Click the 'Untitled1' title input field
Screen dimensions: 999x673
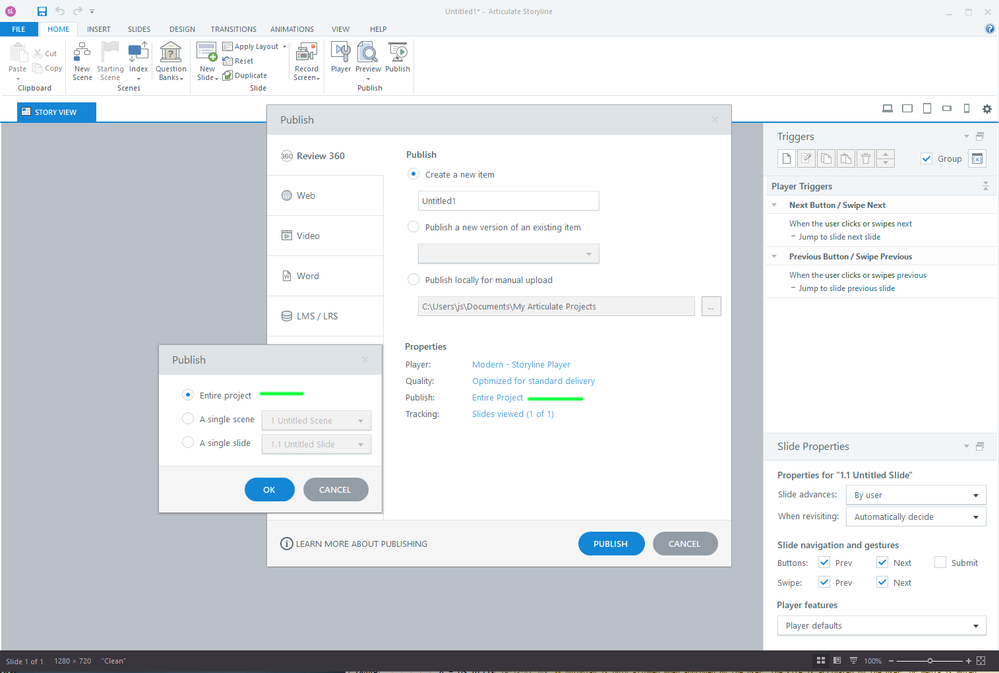click(x=508, y=201)
